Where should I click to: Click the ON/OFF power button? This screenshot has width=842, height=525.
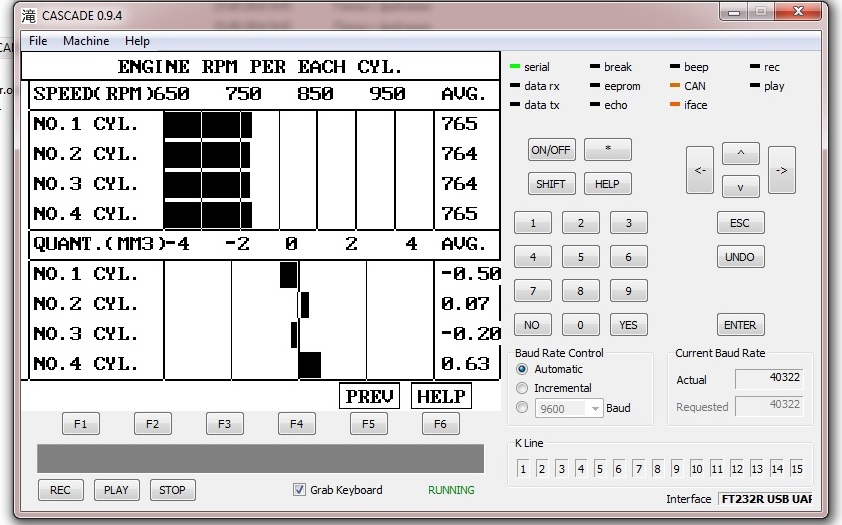551,150
